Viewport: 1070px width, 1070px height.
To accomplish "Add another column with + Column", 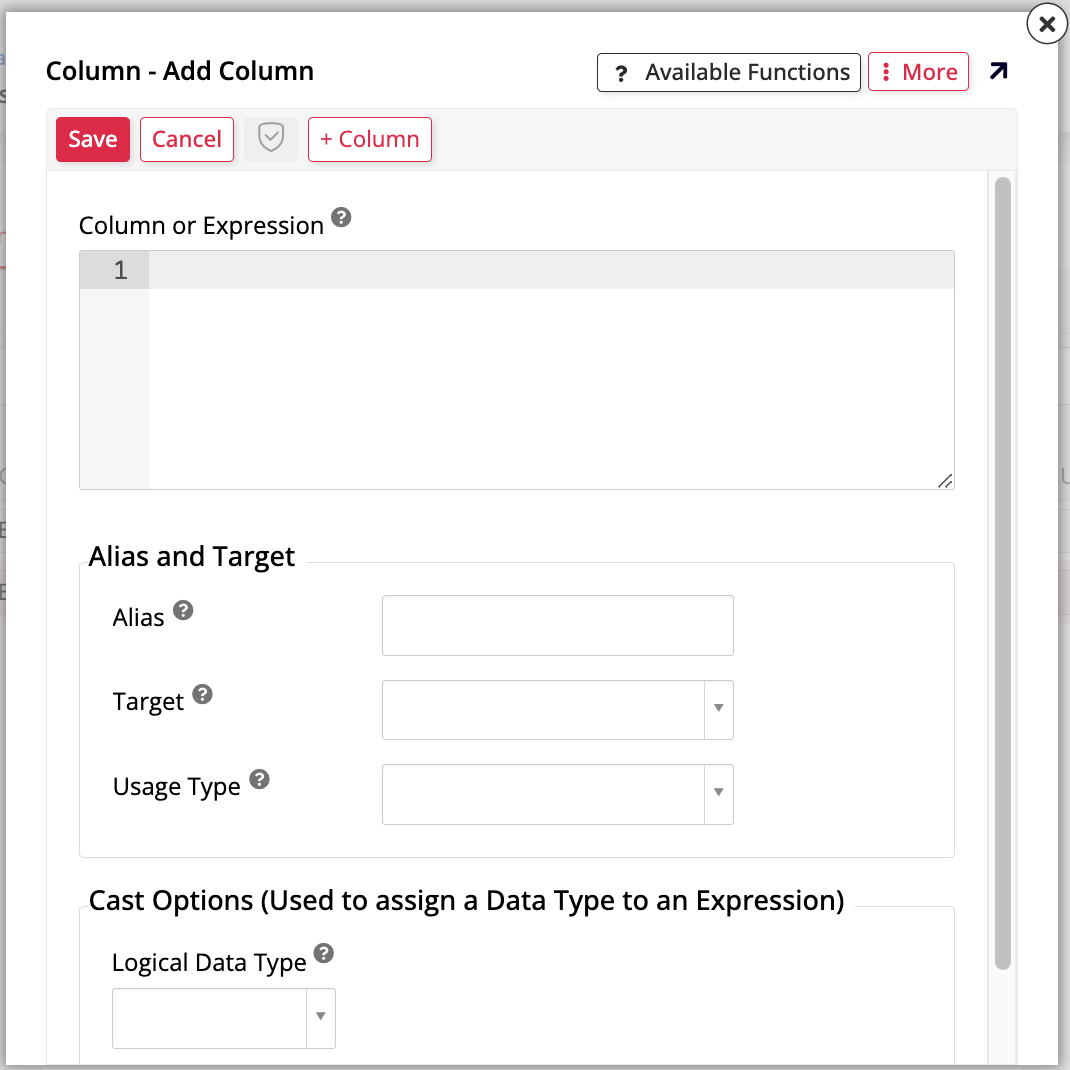I will tap(369, 139).
